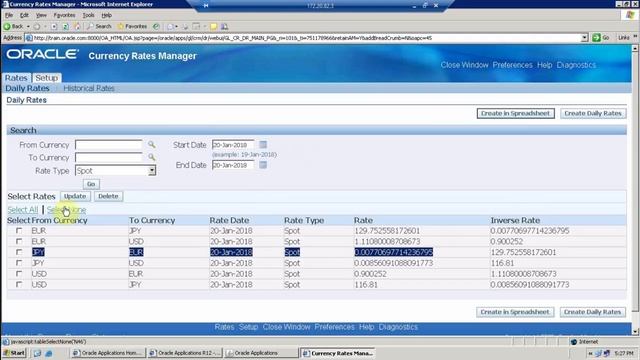
Task: Click the yellow Discuss icon
Action: point(213,27)
